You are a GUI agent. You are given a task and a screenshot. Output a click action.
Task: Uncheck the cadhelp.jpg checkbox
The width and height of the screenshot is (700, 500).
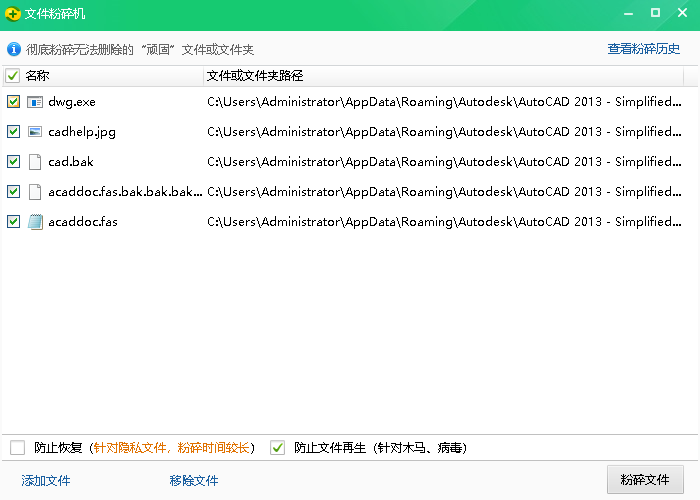13,132
